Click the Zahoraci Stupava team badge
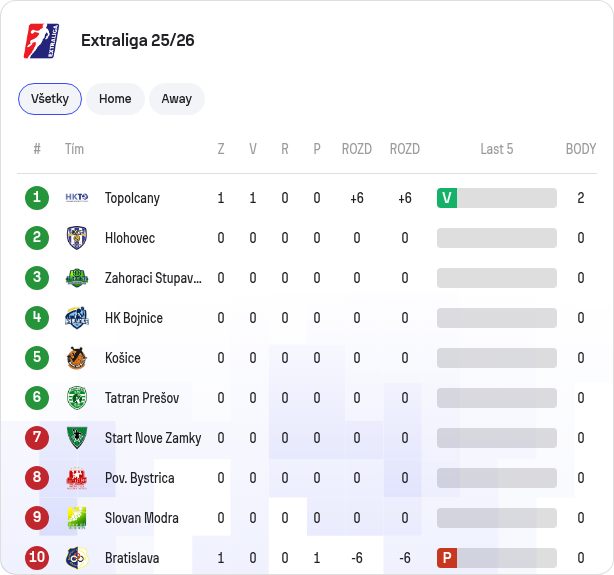 click(x=77, y=278)
